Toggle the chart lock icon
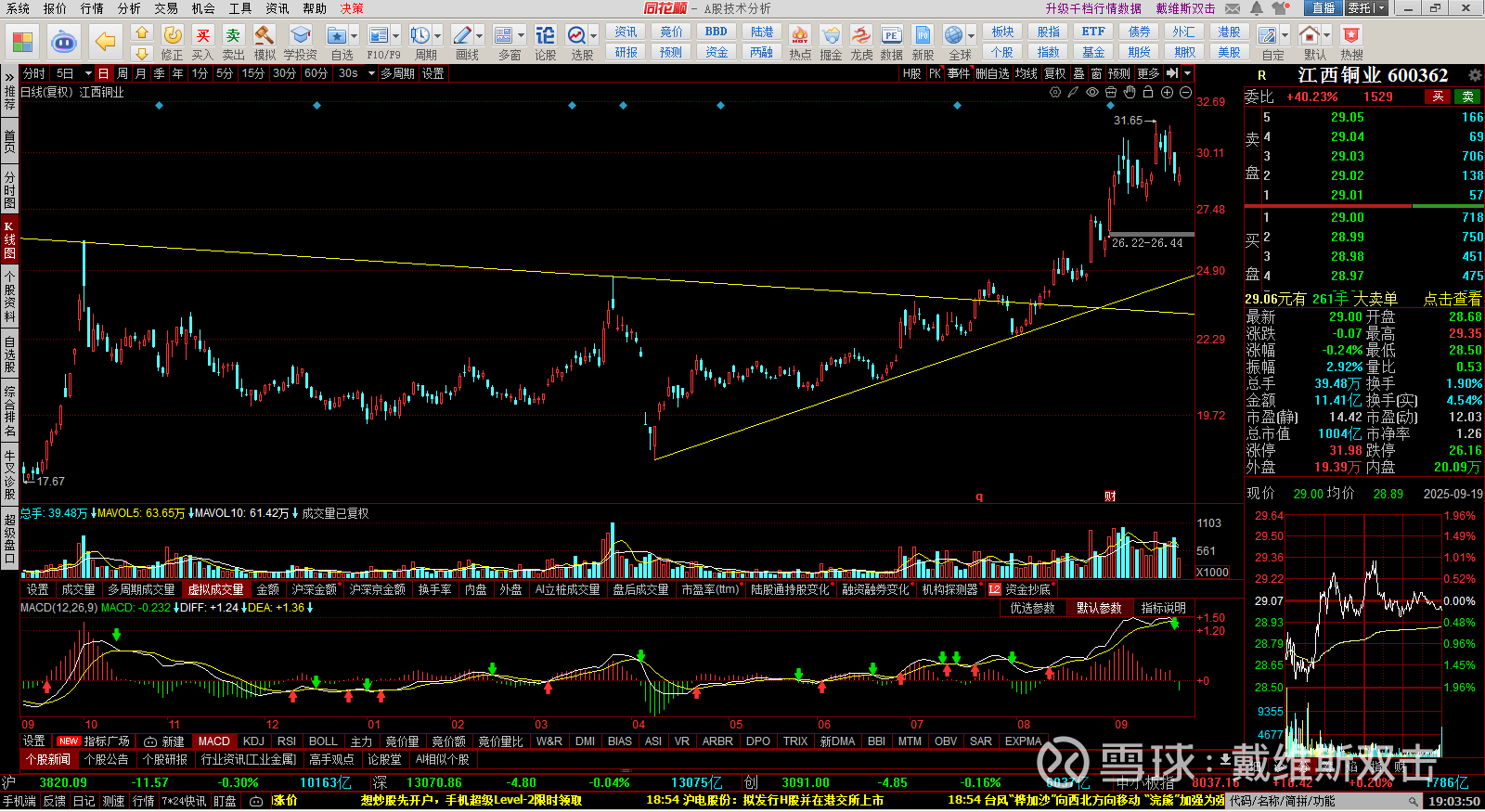The height and width of the screenshot is (812, 1485). click(x=1148, y=92)
